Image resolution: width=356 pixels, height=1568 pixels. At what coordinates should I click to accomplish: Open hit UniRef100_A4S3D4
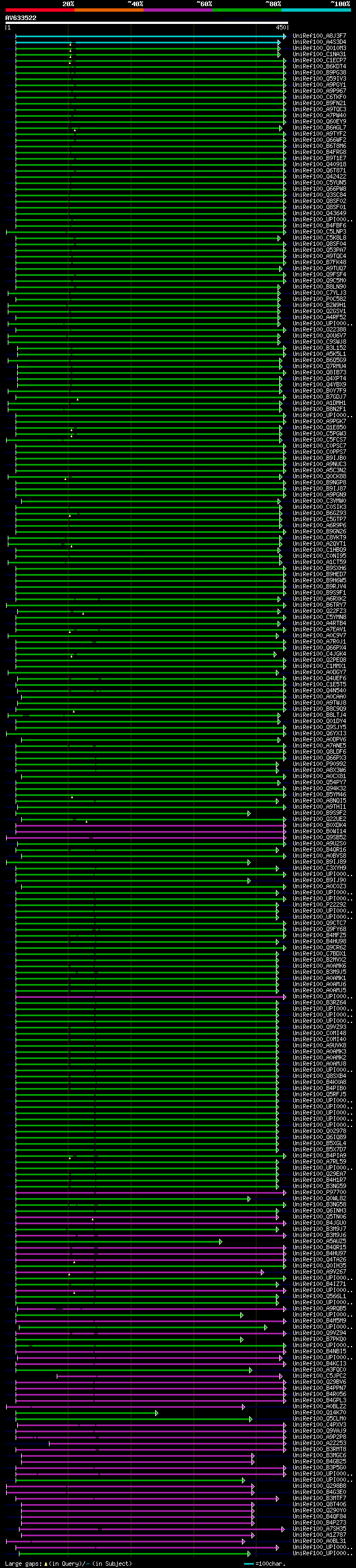click(319, 43)
